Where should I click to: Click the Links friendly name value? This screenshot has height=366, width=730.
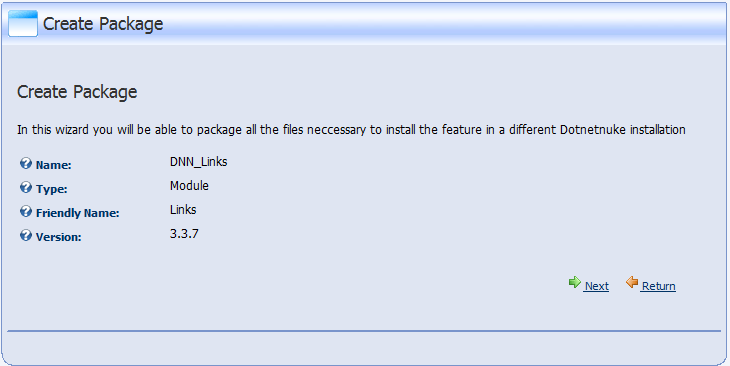(x=183, y=210)
